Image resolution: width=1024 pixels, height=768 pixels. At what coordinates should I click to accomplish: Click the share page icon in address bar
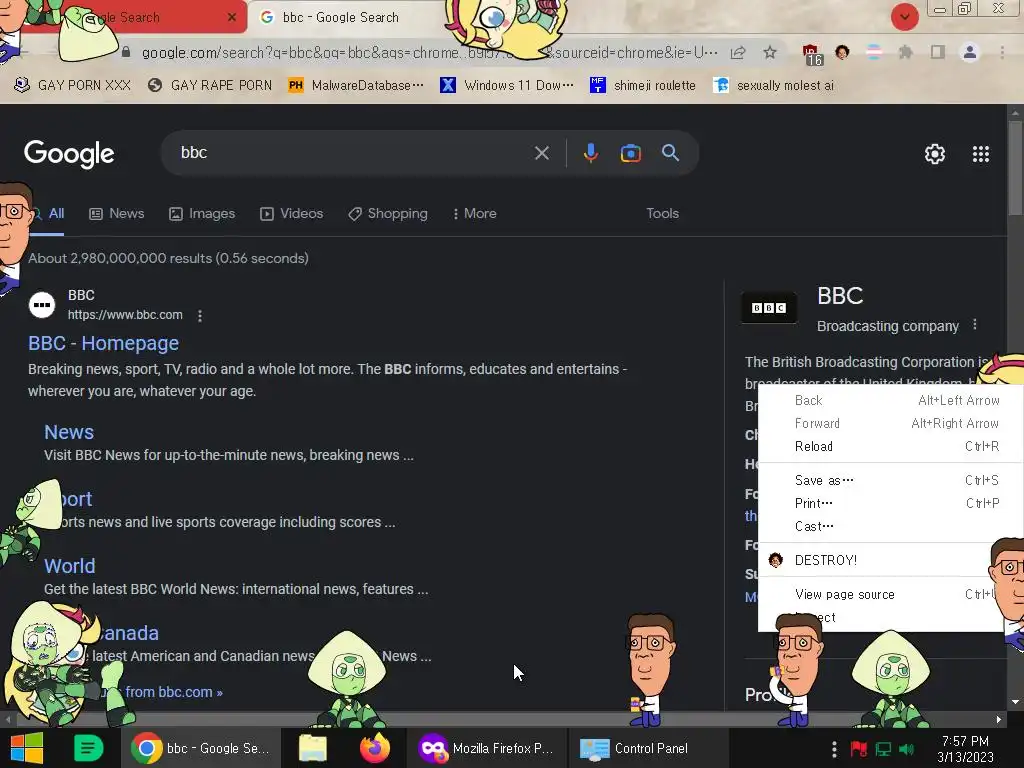pos(738,53)
